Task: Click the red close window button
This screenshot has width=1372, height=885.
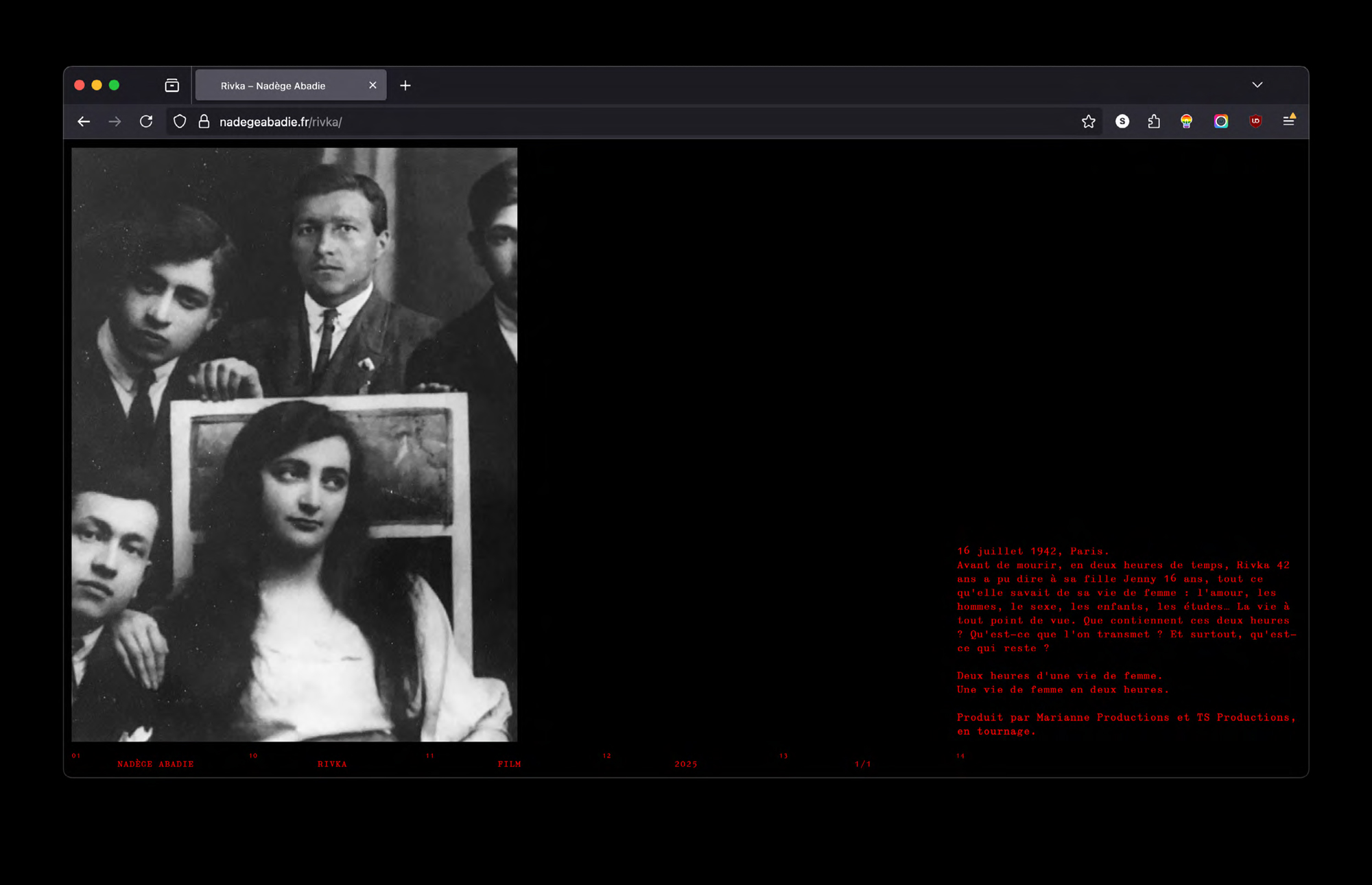Action: [80, 85]
